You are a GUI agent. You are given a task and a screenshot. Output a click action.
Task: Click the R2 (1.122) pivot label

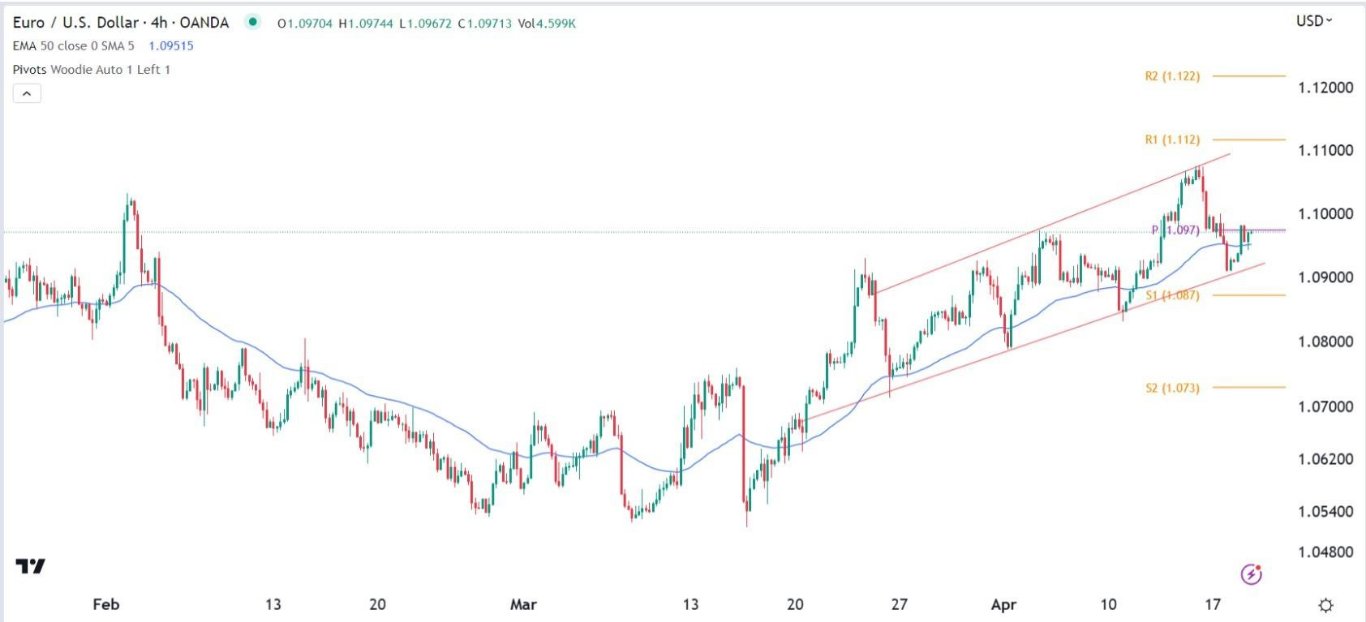point(1172,76)
